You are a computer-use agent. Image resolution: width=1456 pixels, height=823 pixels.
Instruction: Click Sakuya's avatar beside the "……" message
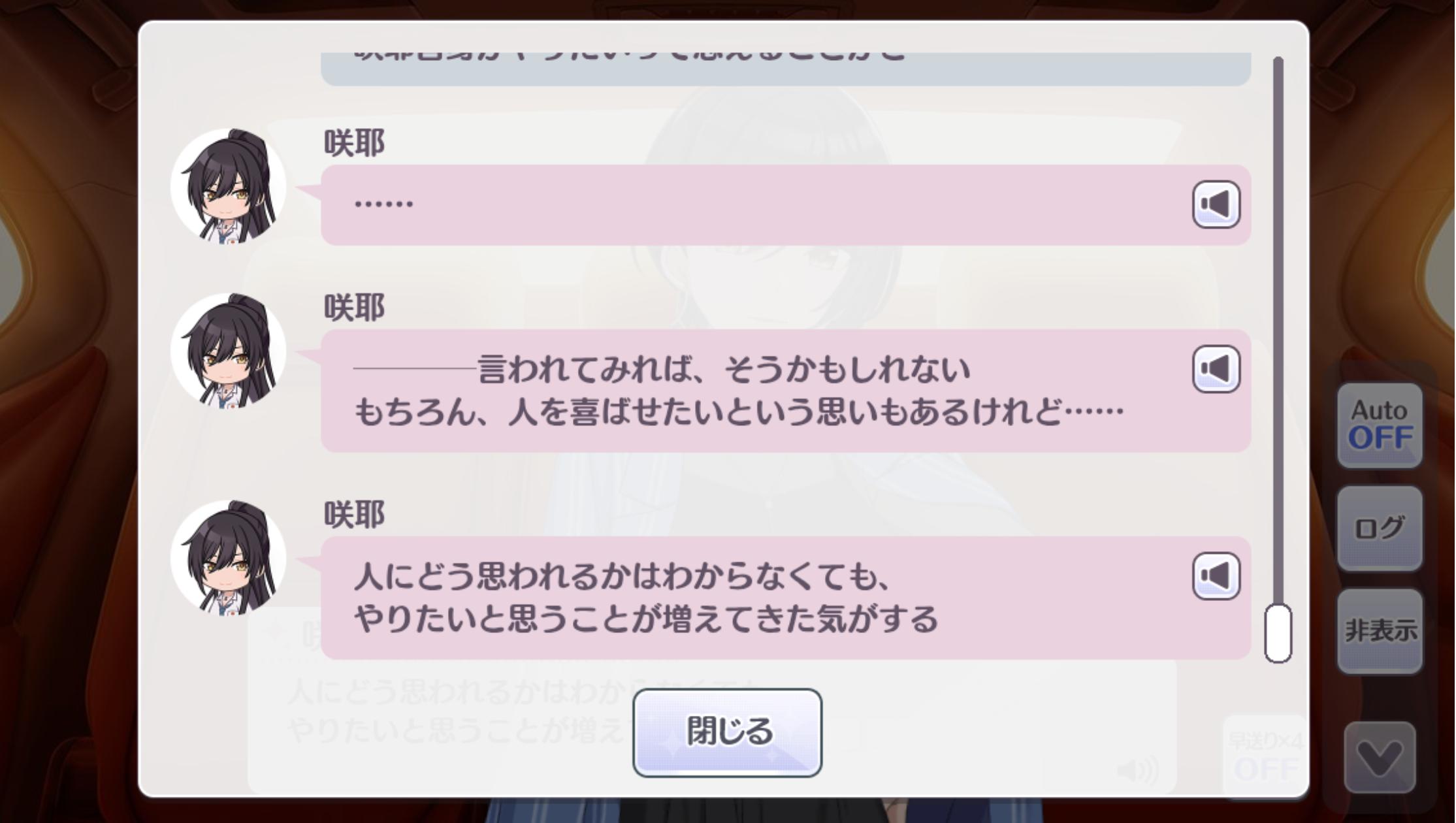coord(228,186)
